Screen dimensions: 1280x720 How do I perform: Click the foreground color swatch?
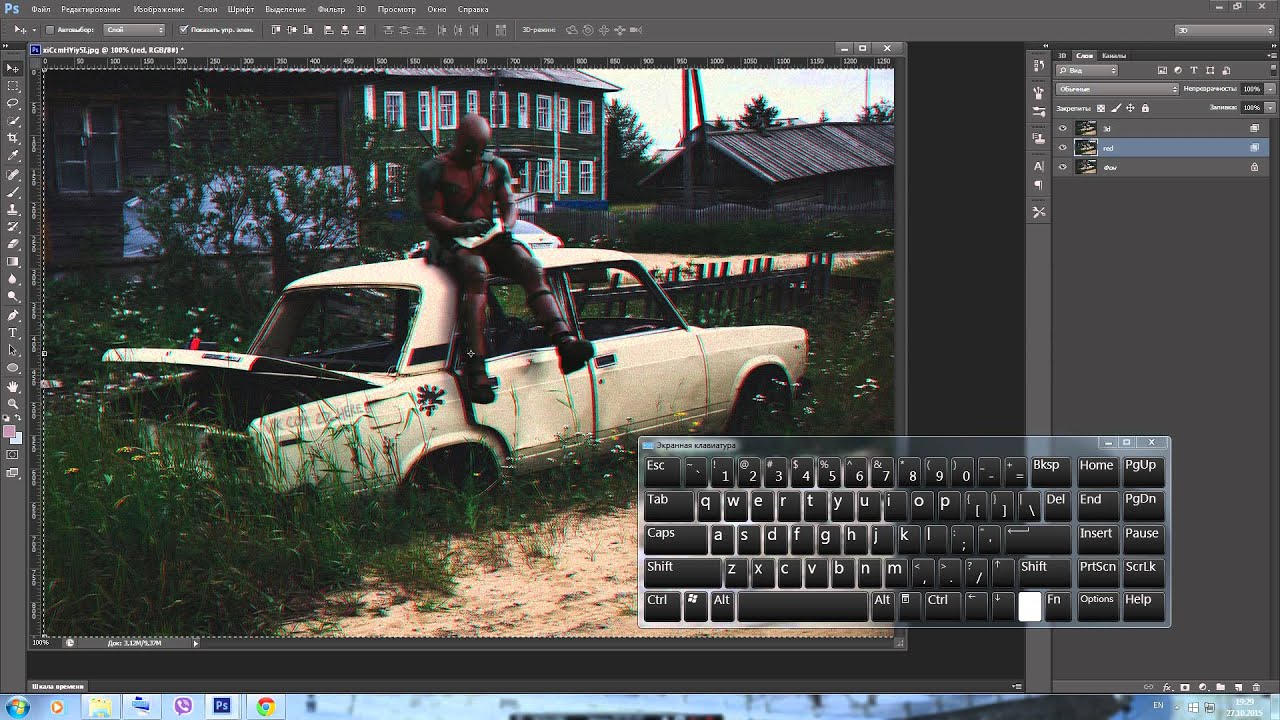10,432
